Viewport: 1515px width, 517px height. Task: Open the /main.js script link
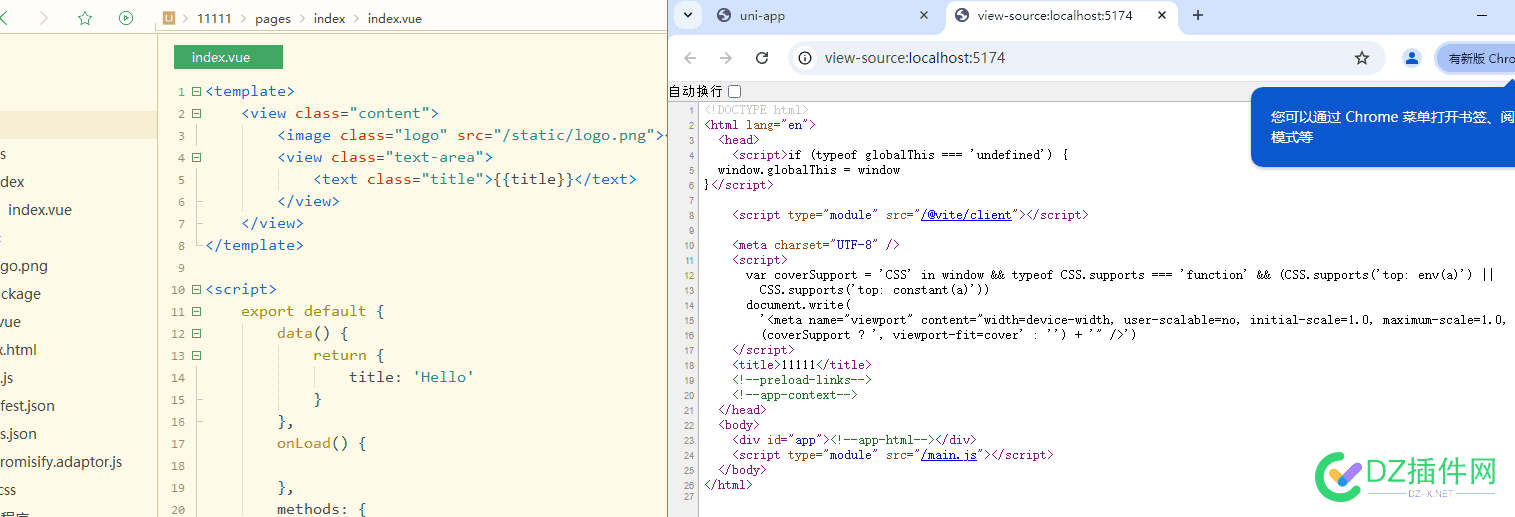949,455
